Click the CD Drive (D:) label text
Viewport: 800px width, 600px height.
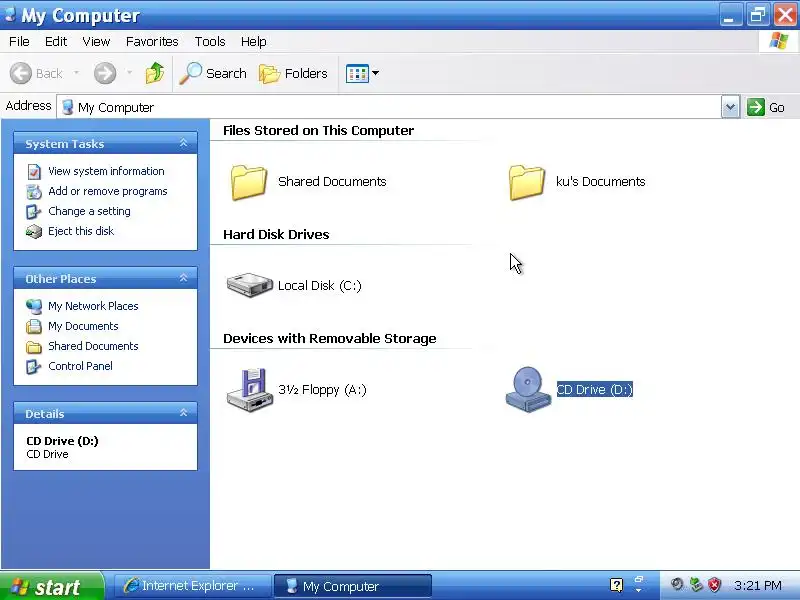pyautogui.click(x=594, y=389)
